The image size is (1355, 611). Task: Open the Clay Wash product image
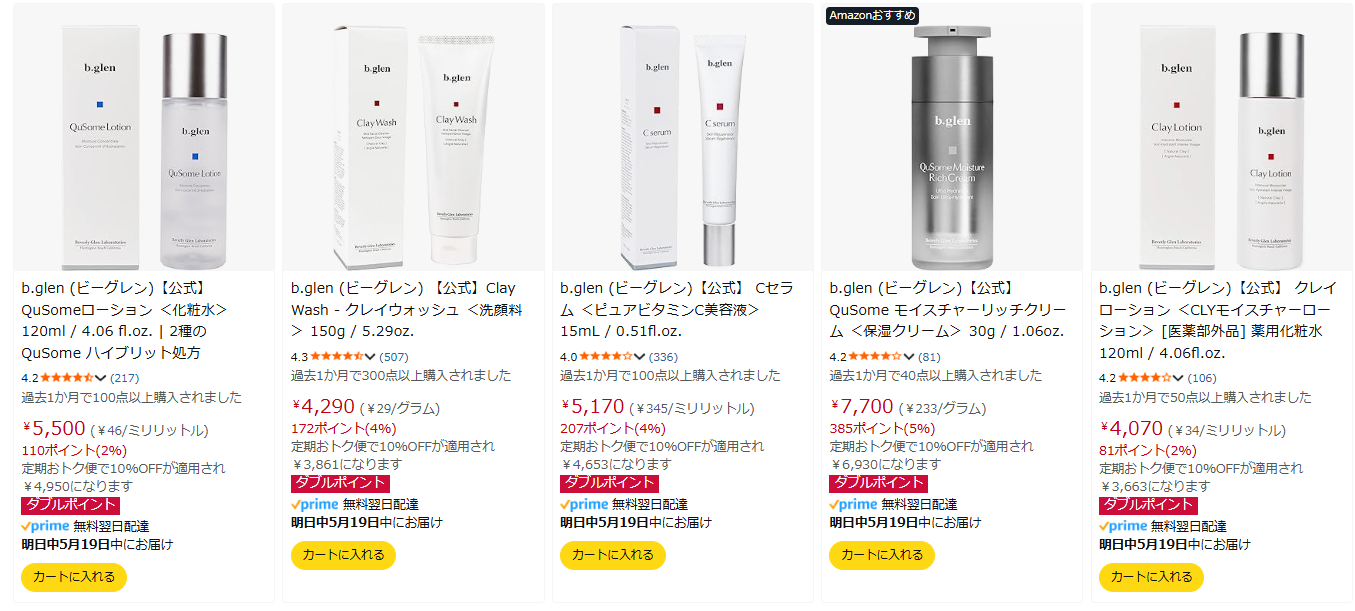pos(413,137)
